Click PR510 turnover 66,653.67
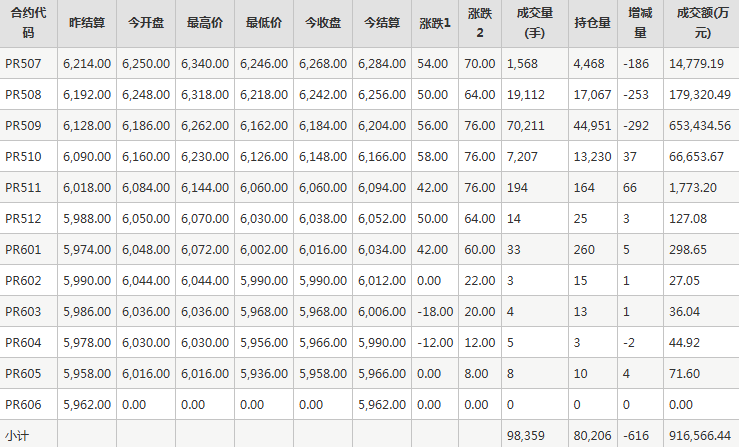 (696, 157)
